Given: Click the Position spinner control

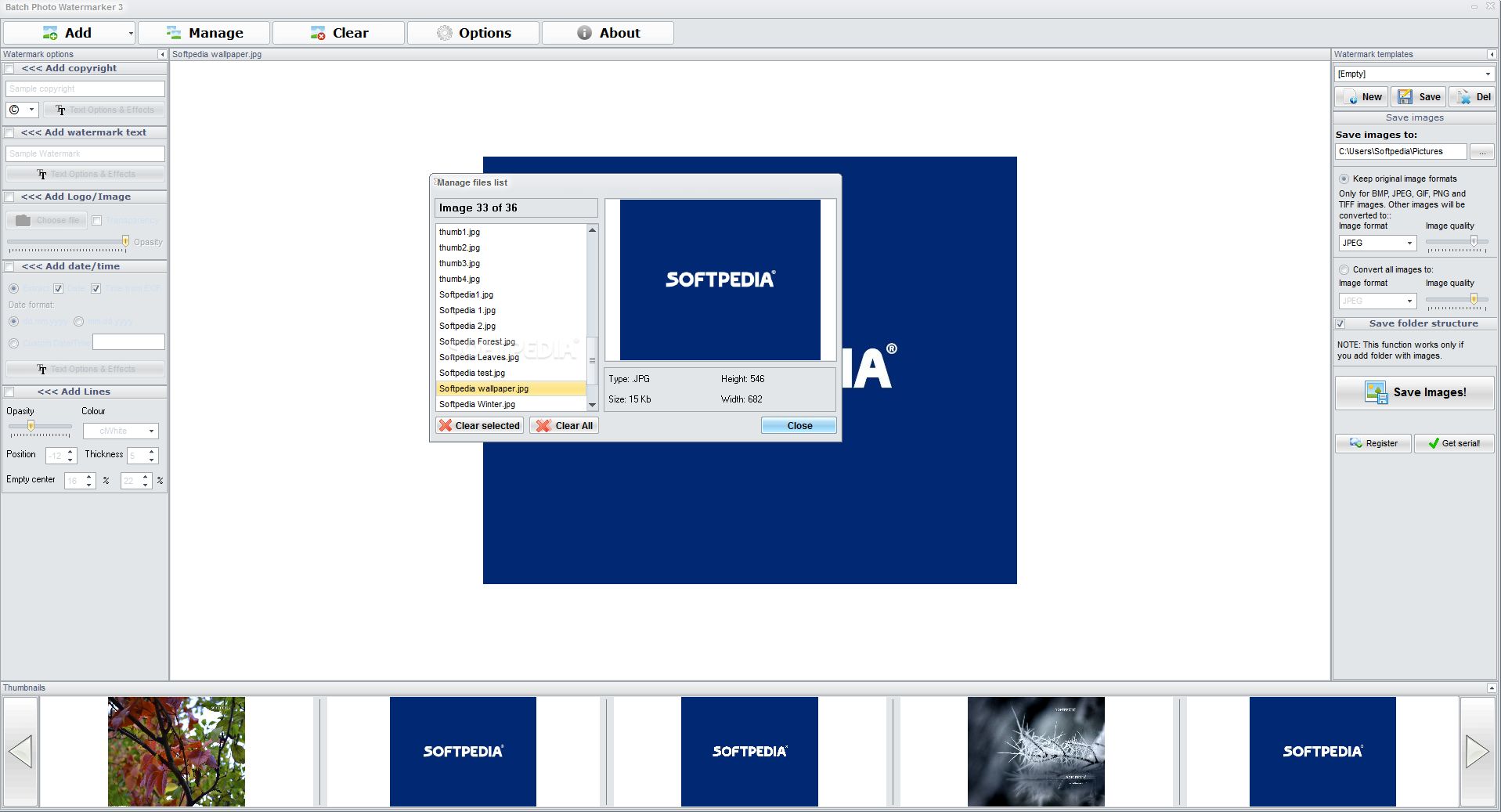Looking at the screenshot, I should point(61,456).
